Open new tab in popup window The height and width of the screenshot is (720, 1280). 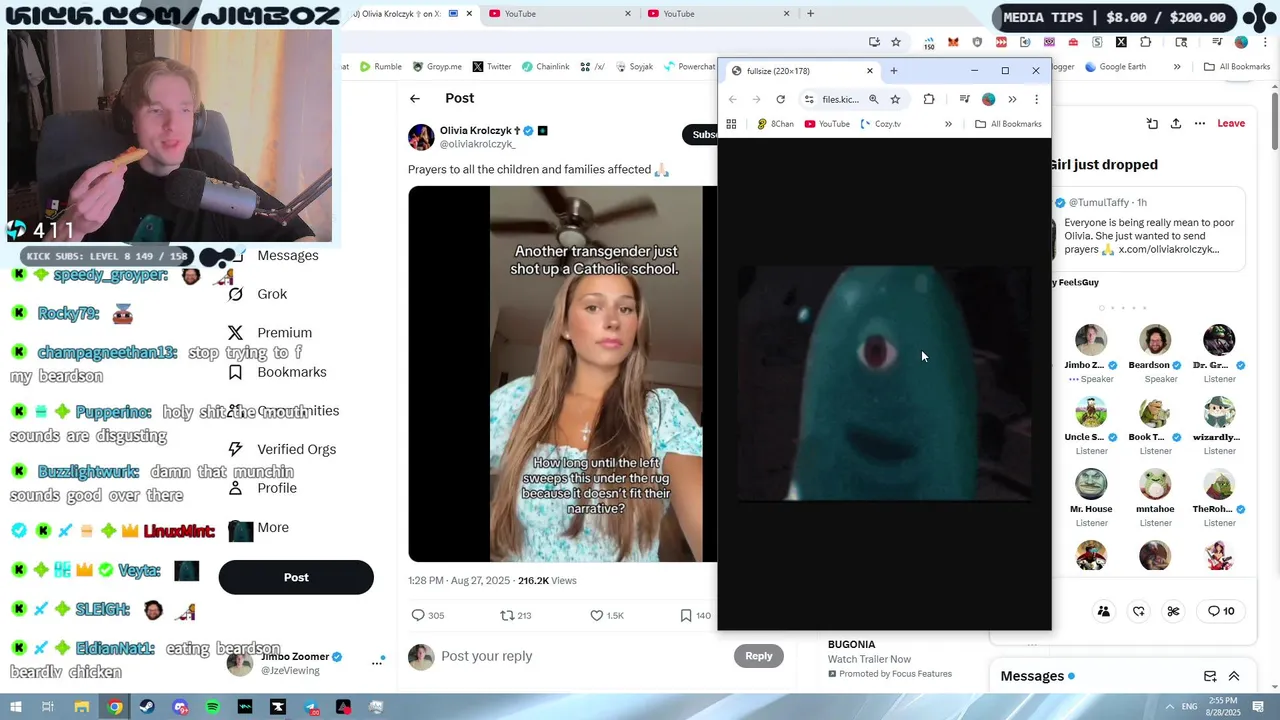click(894, 71)
